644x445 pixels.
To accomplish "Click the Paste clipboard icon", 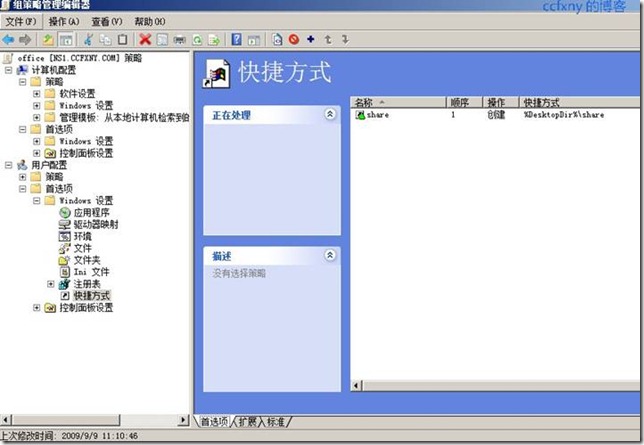I will (x=122, y=40).
